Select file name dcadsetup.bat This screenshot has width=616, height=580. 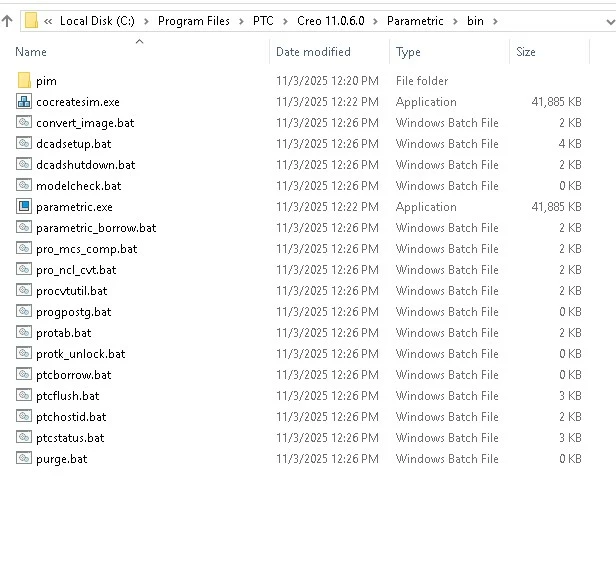[73, 144]
